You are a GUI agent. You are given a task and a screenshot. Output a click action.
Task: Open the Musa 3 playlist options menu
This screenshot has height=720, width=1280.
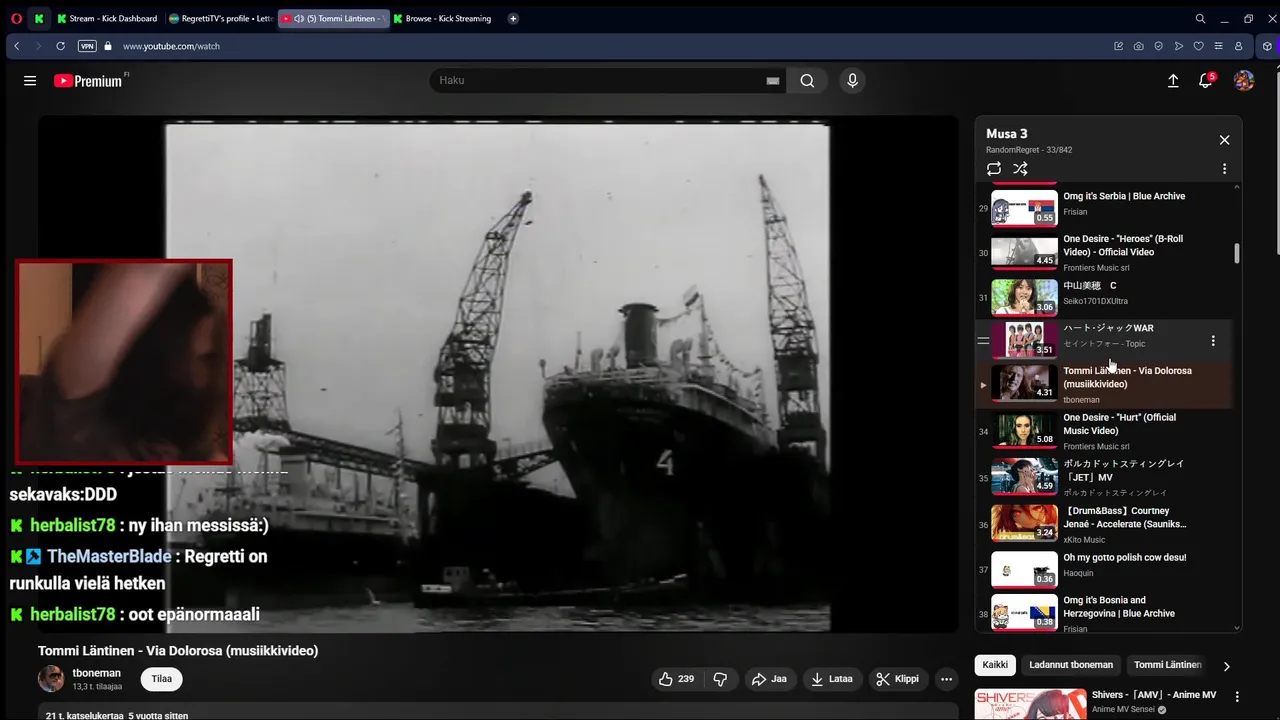tap(1224, 169)
